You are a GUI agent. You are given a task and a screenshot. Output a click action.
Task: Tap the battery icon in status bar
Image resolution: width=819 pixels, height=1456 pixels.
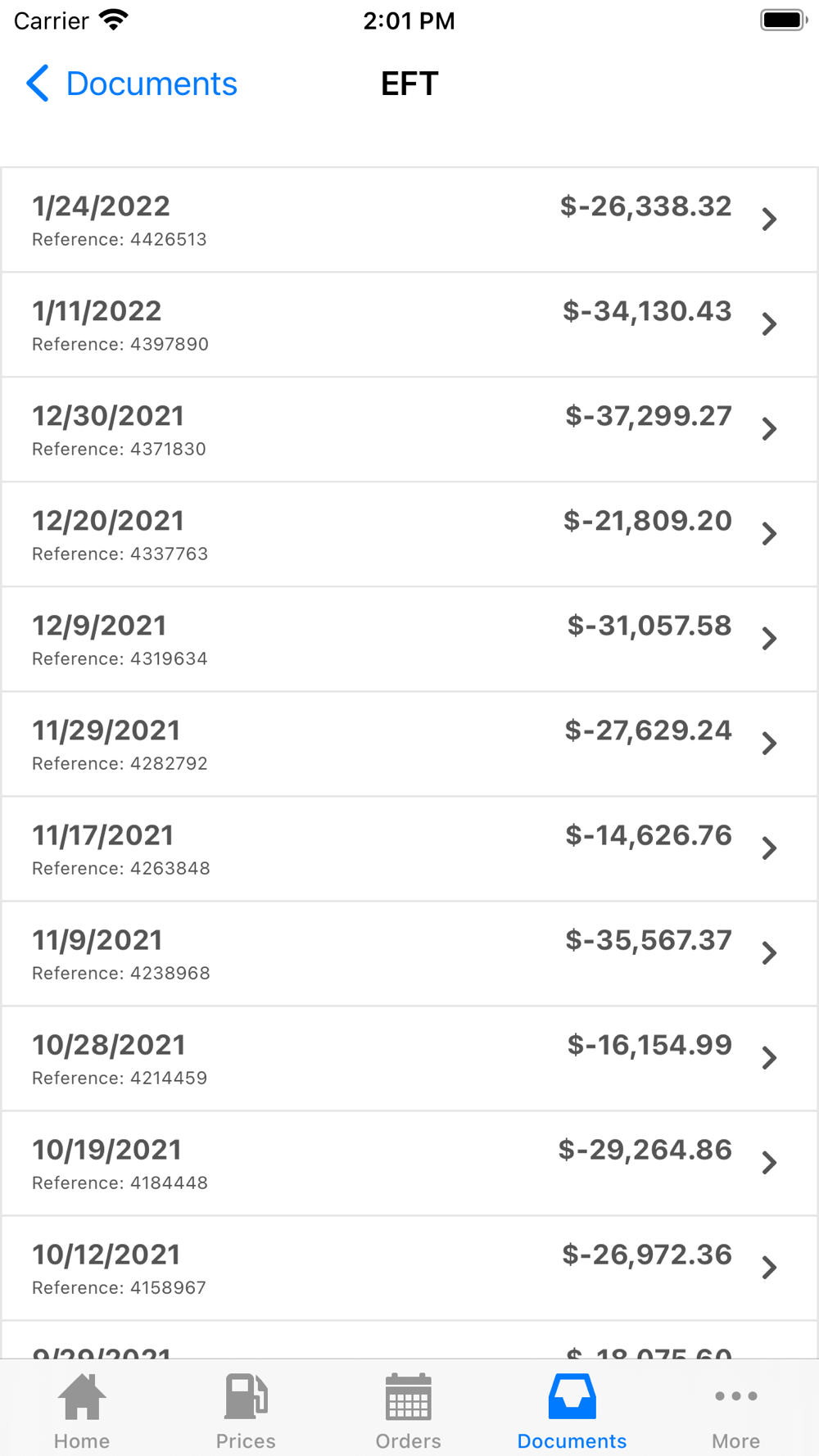[x=783, y=20]
